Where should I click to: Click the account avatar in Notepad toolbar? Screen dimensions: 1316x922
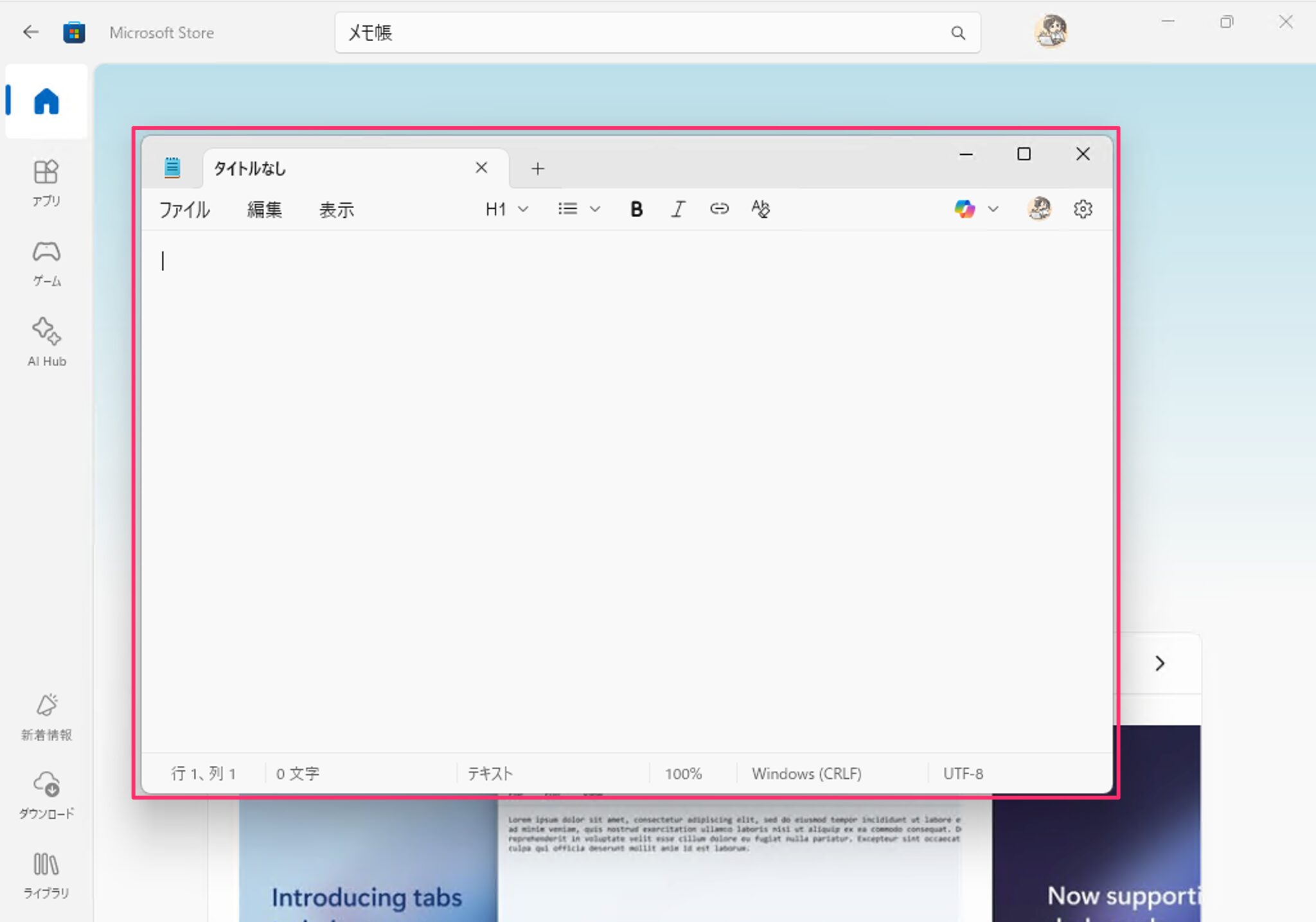1039,208
